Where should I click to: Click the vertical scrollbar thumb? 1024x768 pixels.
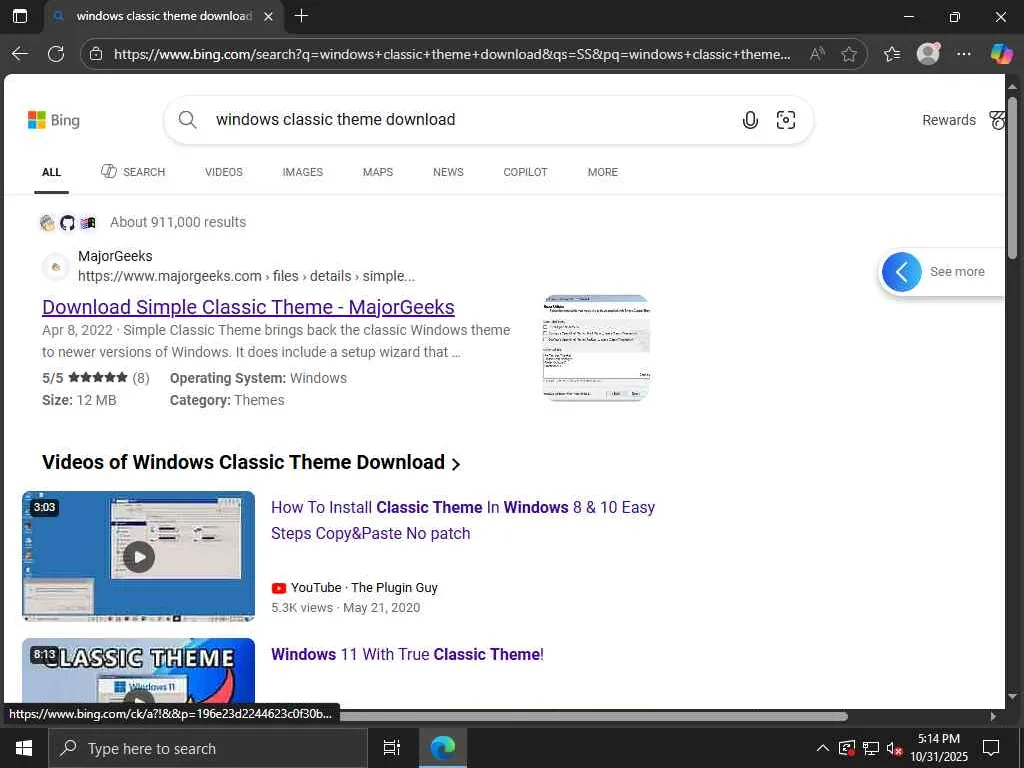[1012, 178]
